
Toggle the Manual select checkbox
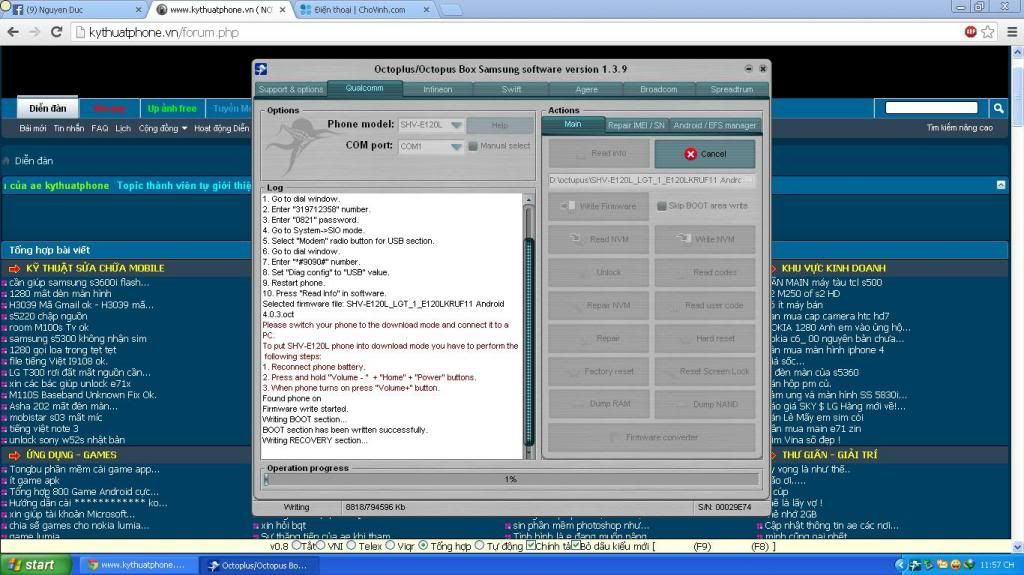click(x=473, y=146)
